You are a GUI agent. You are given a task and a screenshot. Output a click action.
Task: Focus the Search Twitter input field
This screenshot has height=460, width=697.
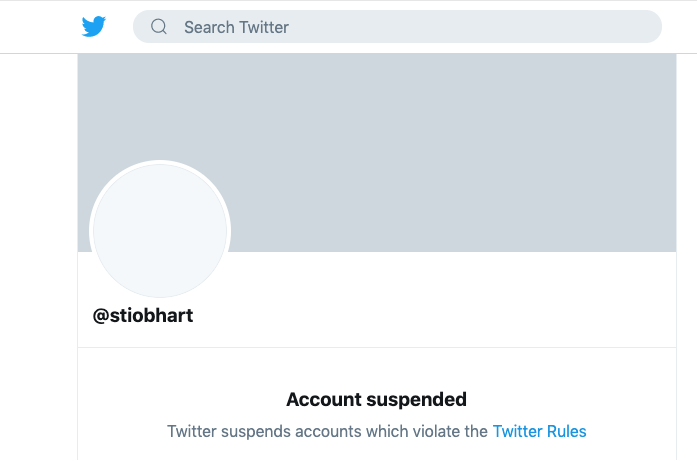point(397,27)
